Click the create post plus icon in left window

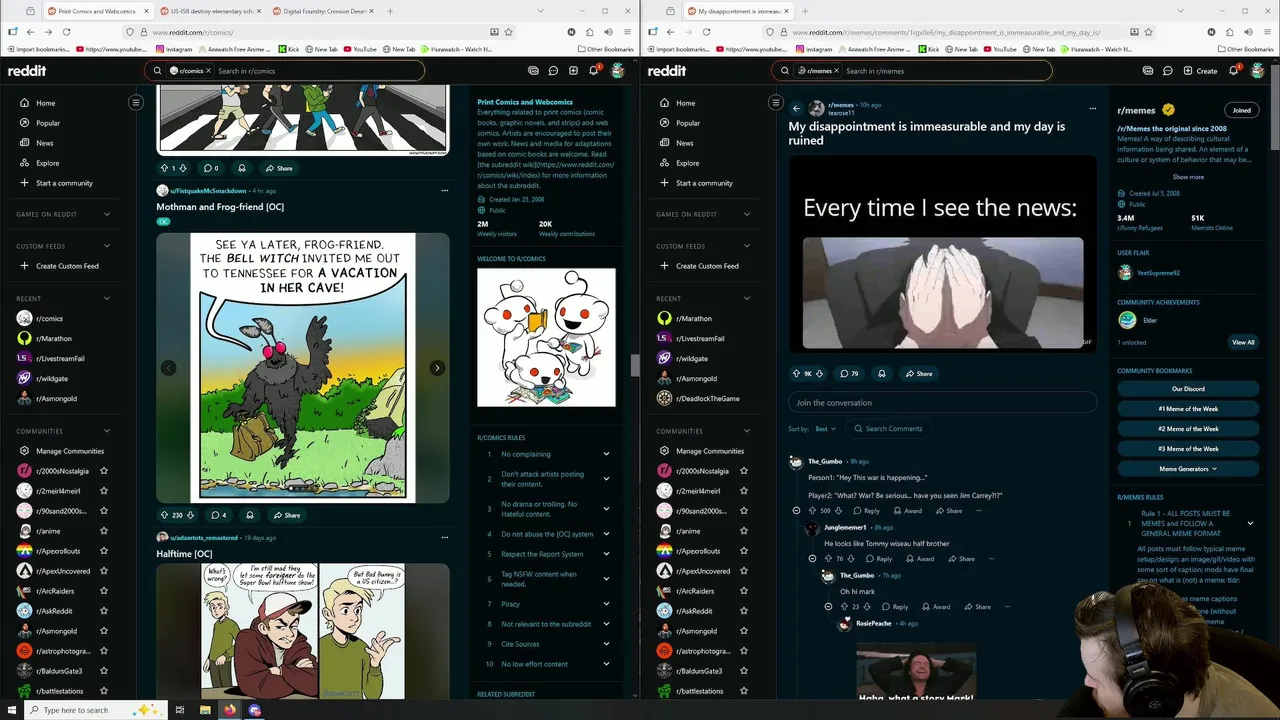573,71
